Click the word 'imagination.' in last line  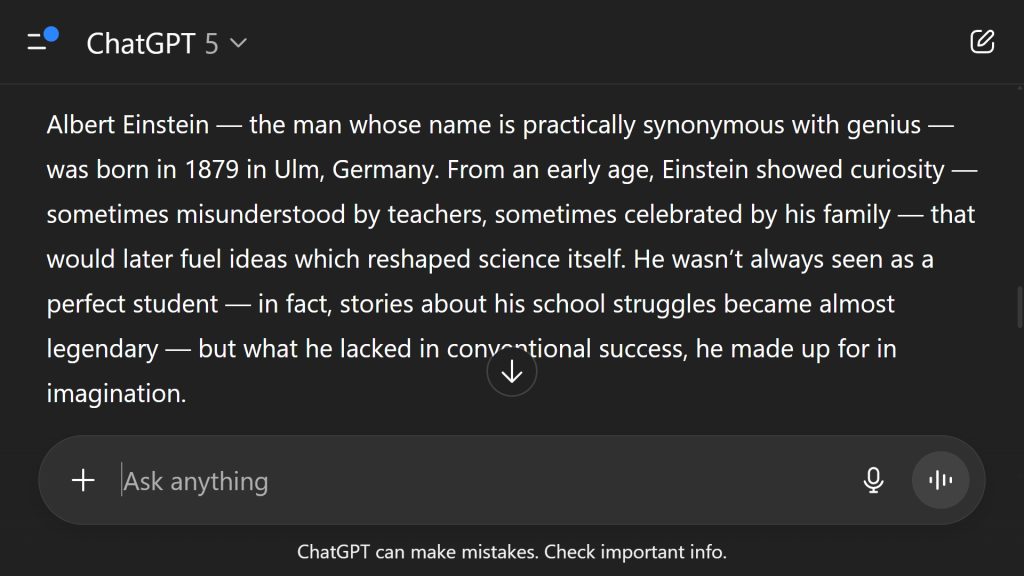(116, 393)
